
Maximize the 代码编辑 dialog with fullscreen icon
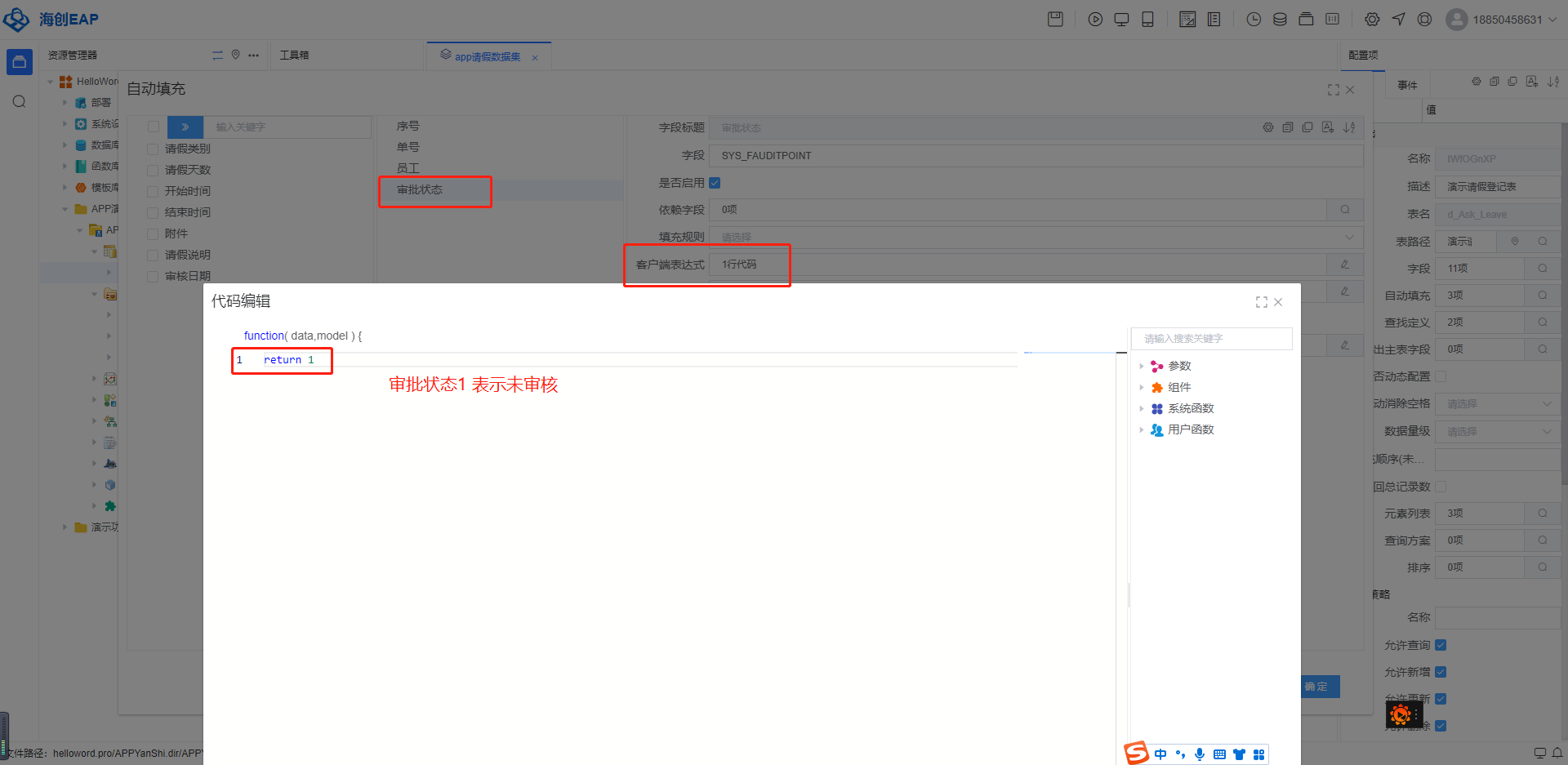(x=1261, y=302)
